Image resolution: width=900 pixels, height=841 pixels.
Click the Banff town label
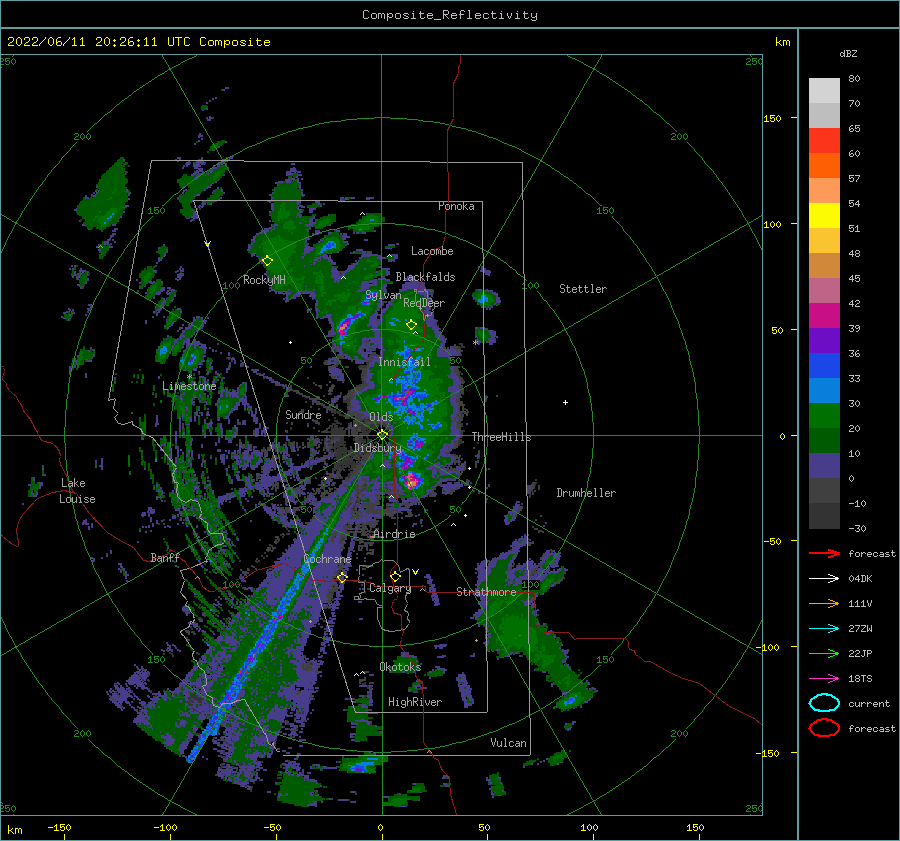tap(165, 557)
